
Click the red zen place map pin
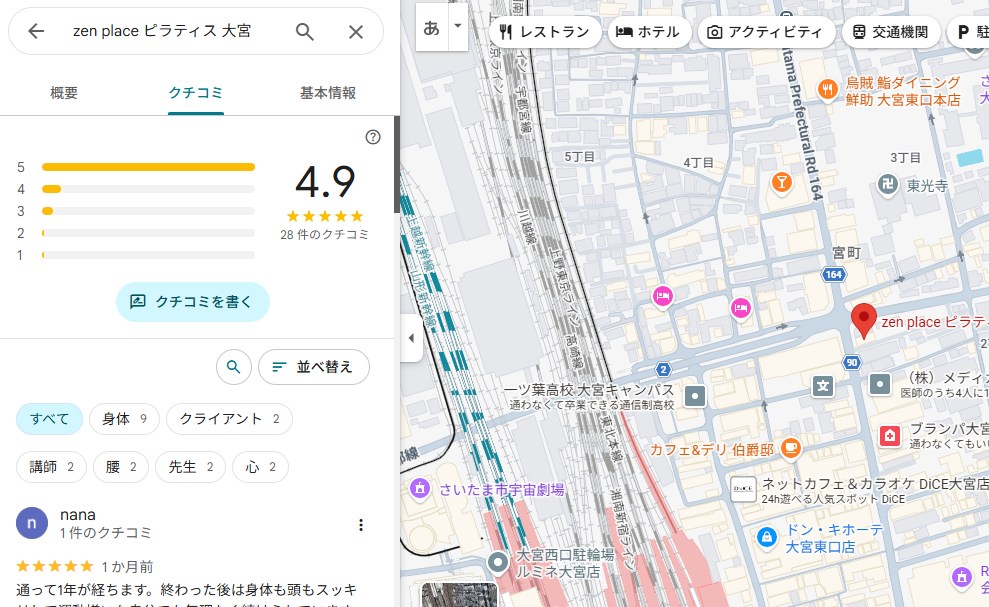(x=864, y=320)
